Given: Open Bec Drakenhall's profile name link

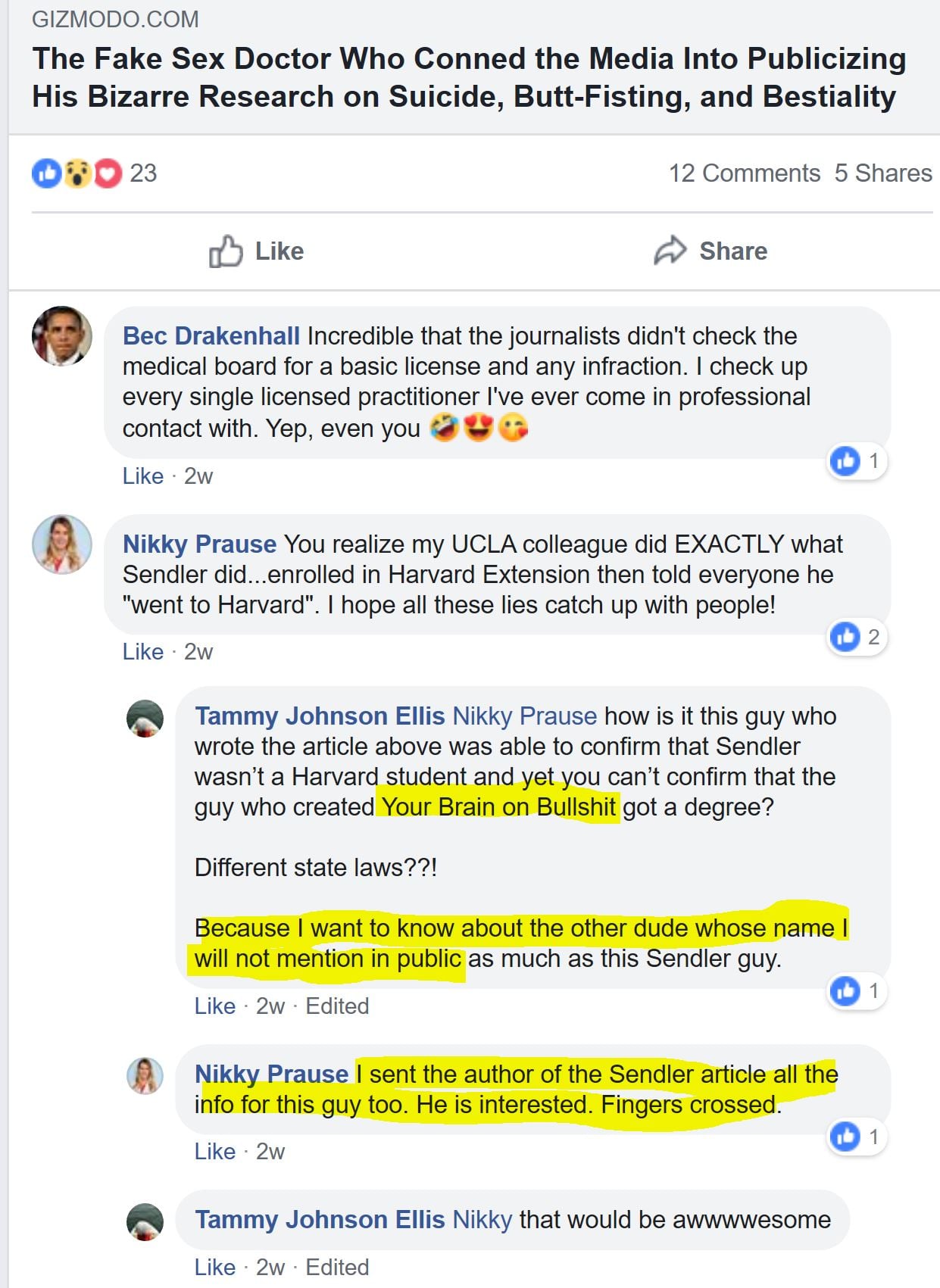Looking at the screenshot, I should 211,336.
